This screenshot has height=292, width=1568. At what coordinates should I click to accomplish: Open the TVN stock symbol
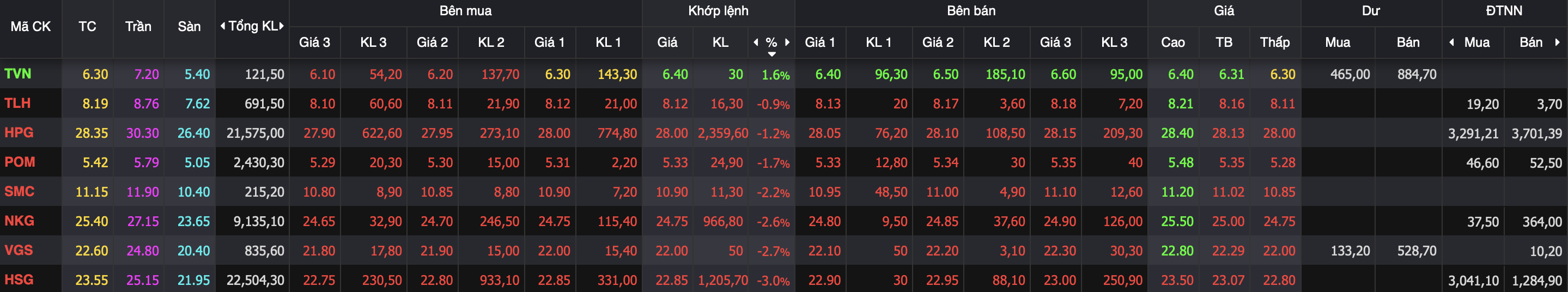click(17, 74)
